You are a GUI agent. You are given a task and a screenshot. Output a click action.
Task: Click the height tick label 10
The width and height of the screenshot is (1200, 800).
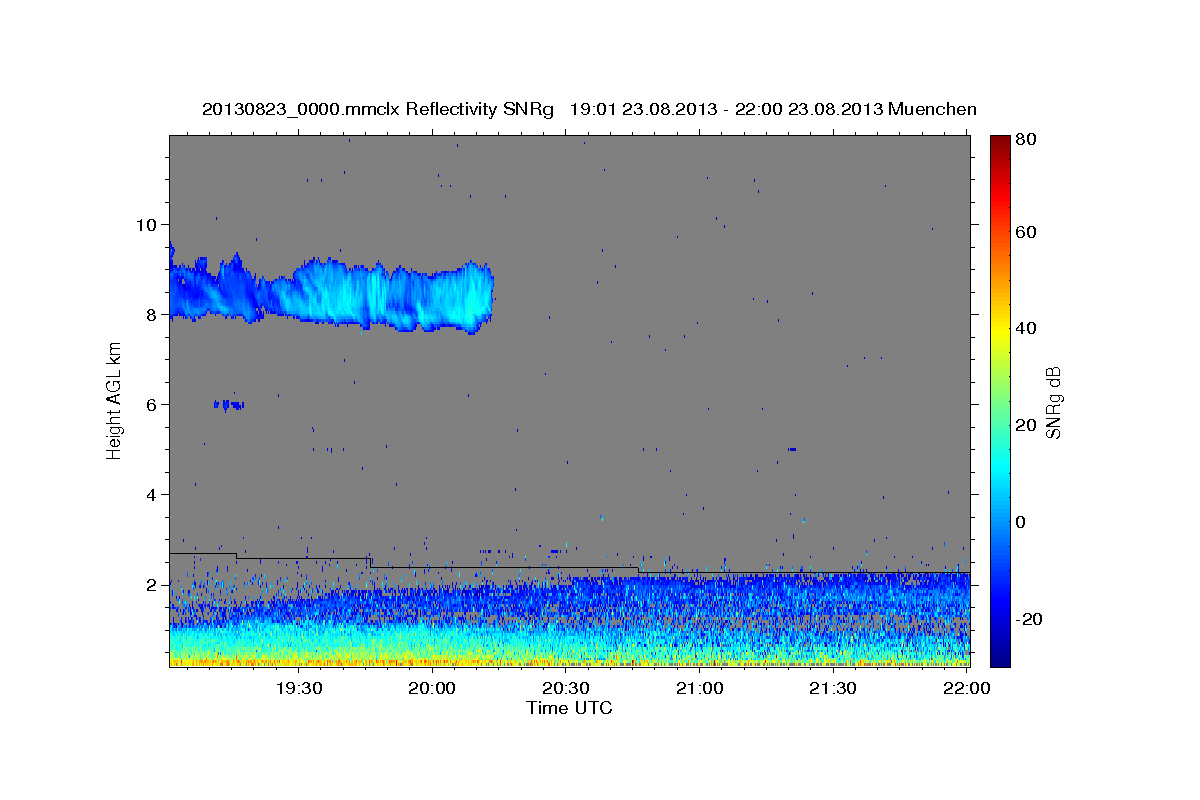coord(147,224)
